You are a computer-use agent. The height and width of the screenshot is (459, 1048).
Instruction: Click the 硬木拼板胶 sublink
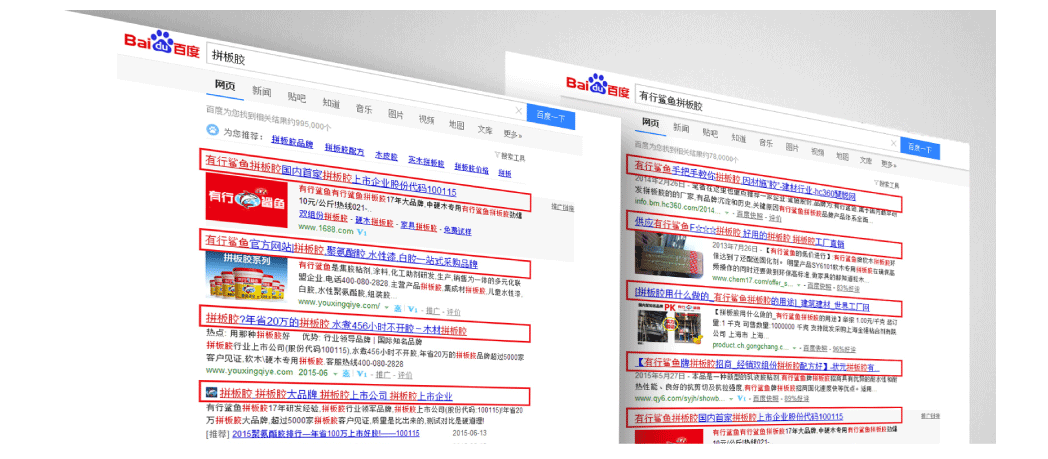click(374, 222)
